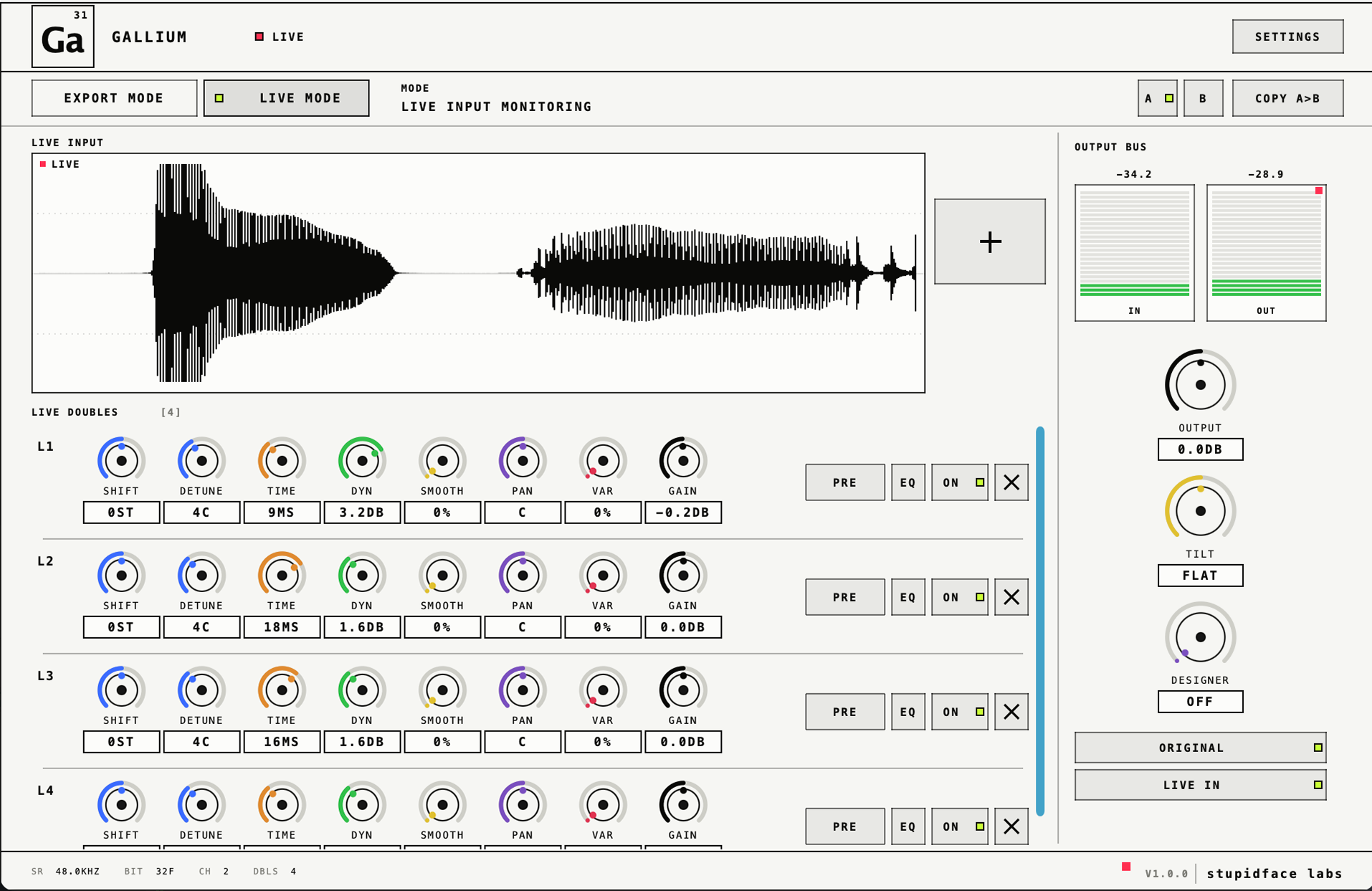1372x891 pixels.
Task: Click the L3 GAIN knob
Action: (x=683, y=690)
